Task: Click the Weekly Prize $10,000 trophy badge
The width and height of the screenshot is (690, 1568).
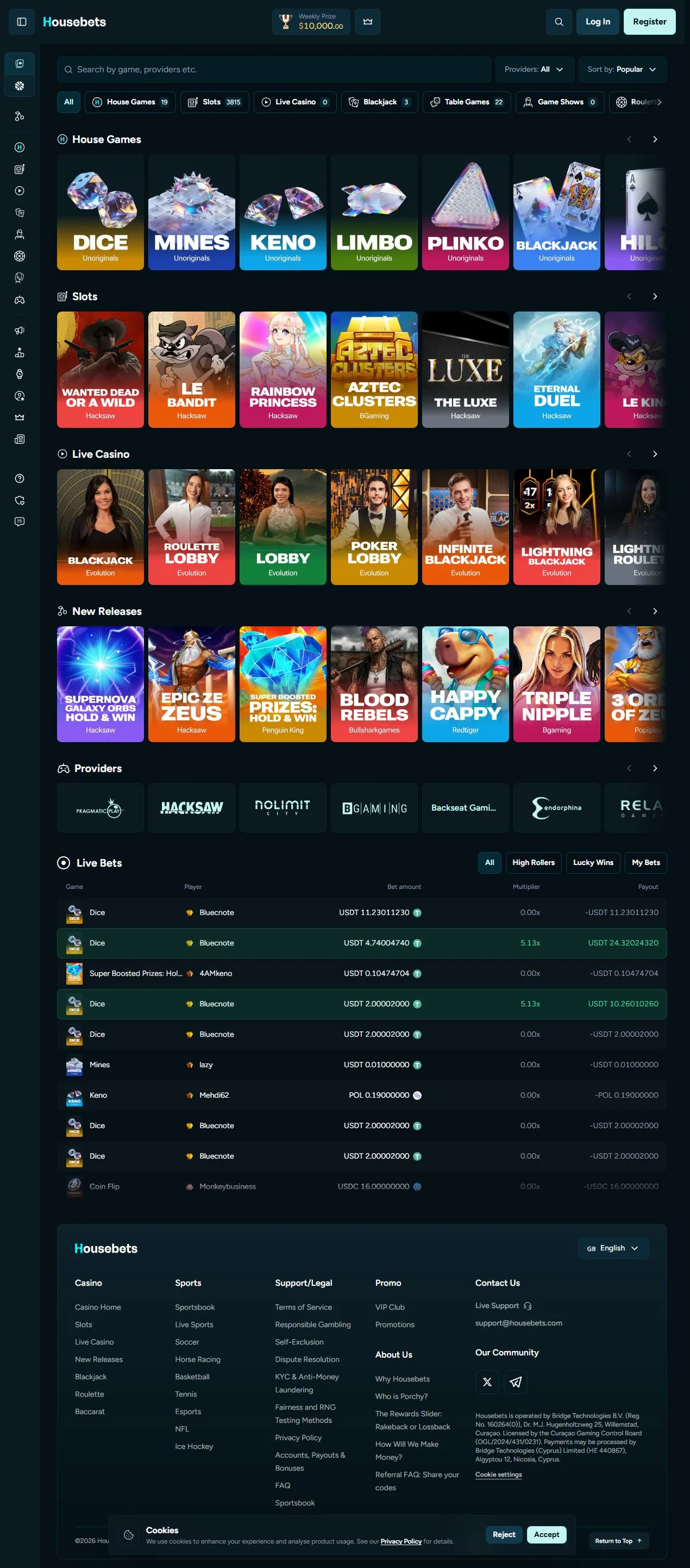Action: 311,22
